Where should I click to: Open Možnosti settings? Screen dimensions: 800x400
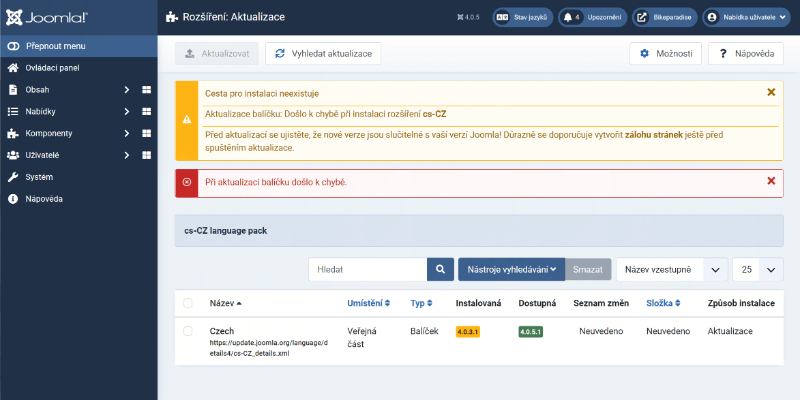(665, 54)
